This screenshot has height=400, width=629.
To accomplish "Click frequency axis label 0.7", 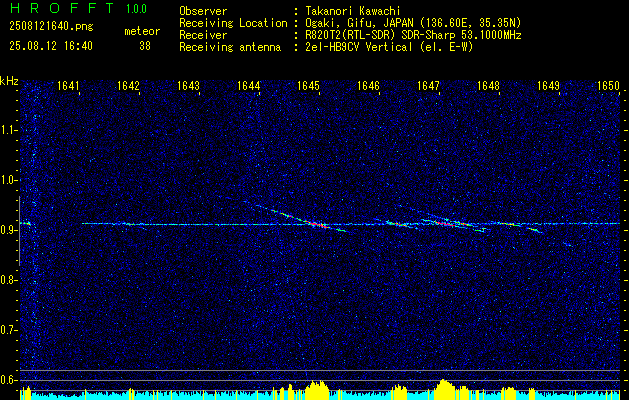I will (7, 330).
